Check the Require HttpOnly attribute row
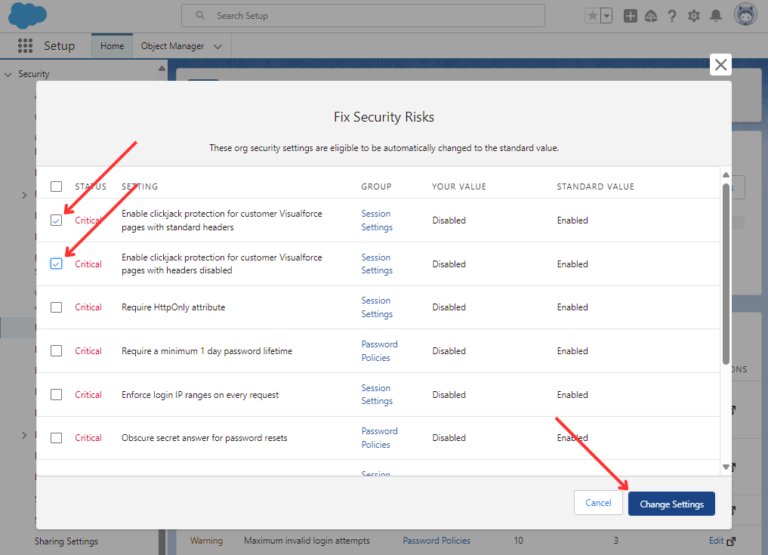Viewport: 768px width, 555px height. click(56, 307)
